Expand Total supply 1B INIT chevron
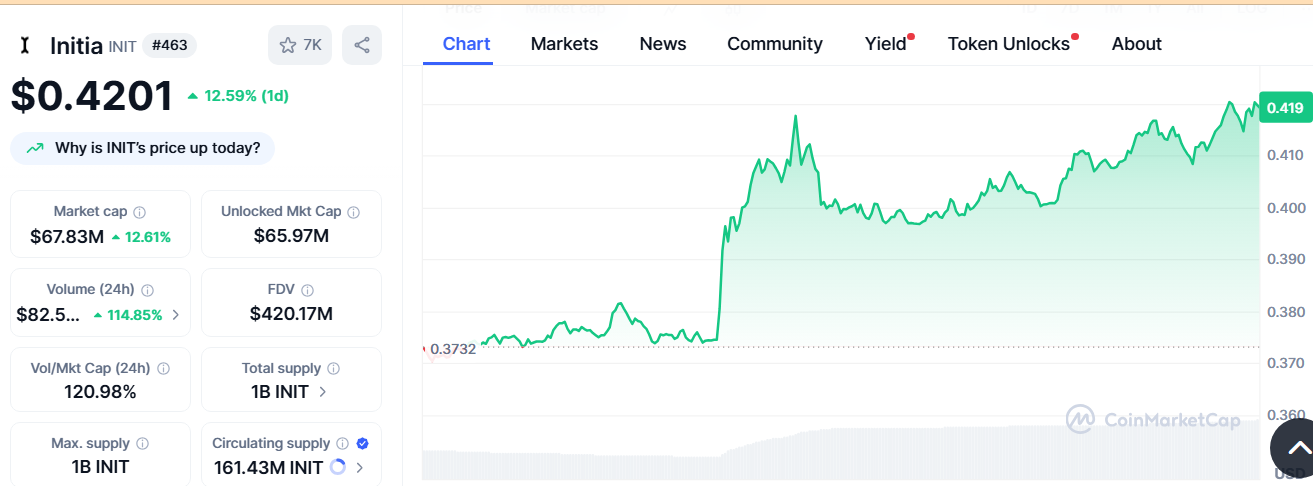Image resolution: width=1313 pixels, height=486 pixels. (x=322, y=392)
